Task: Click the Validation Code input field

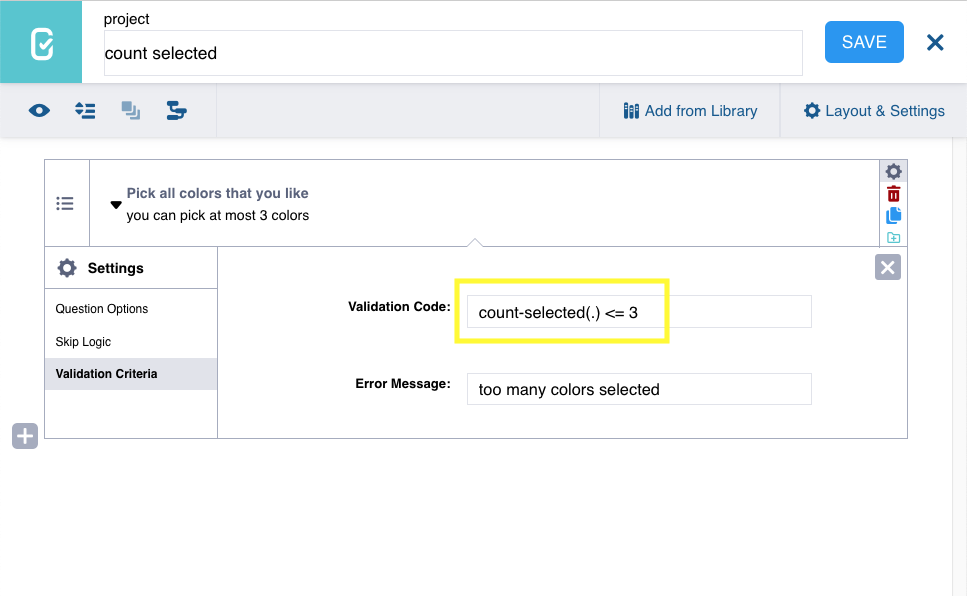Action: click(639, 312)
